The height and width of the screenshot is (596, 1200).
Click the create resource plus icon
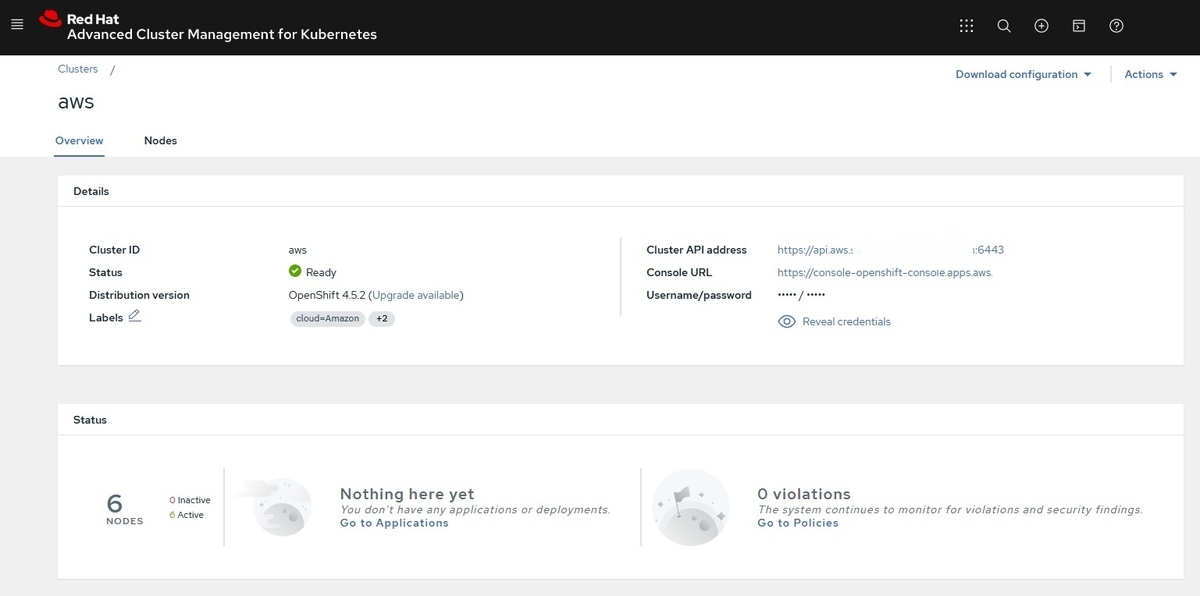(1041, 26)
